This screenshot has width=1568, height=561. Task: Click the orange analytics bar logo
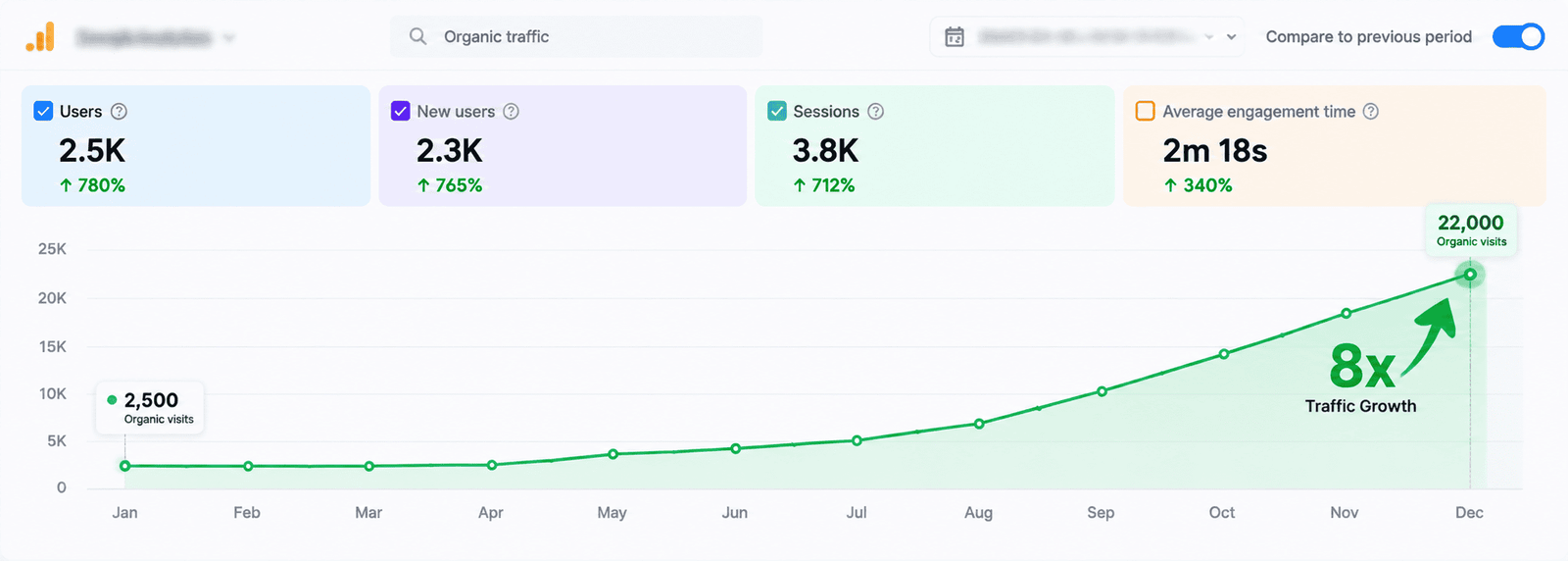coord(40,37)
